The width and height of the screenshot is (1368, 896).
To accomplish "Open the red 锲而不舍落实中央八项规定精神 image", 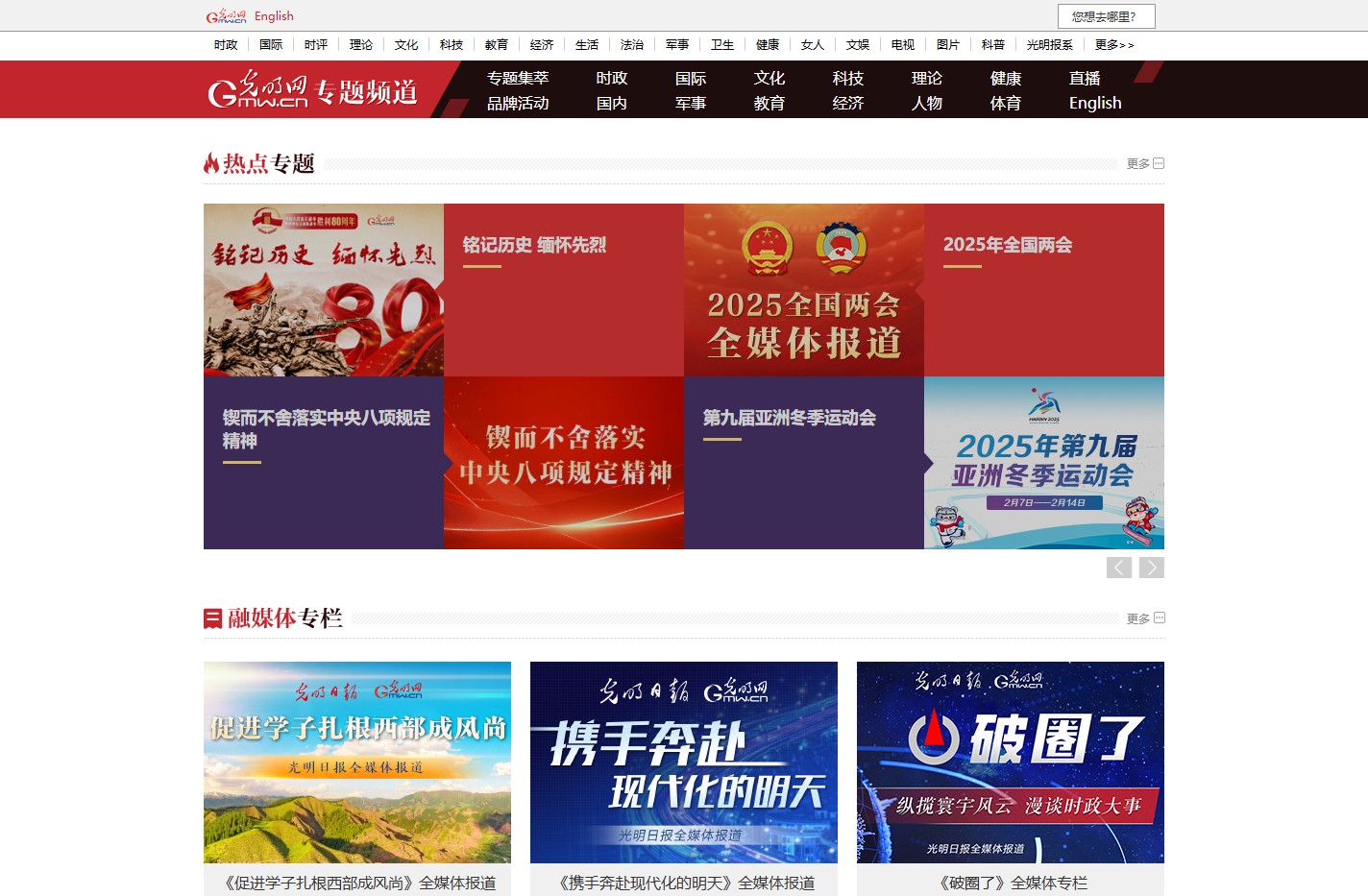I will tap(564, 463).
